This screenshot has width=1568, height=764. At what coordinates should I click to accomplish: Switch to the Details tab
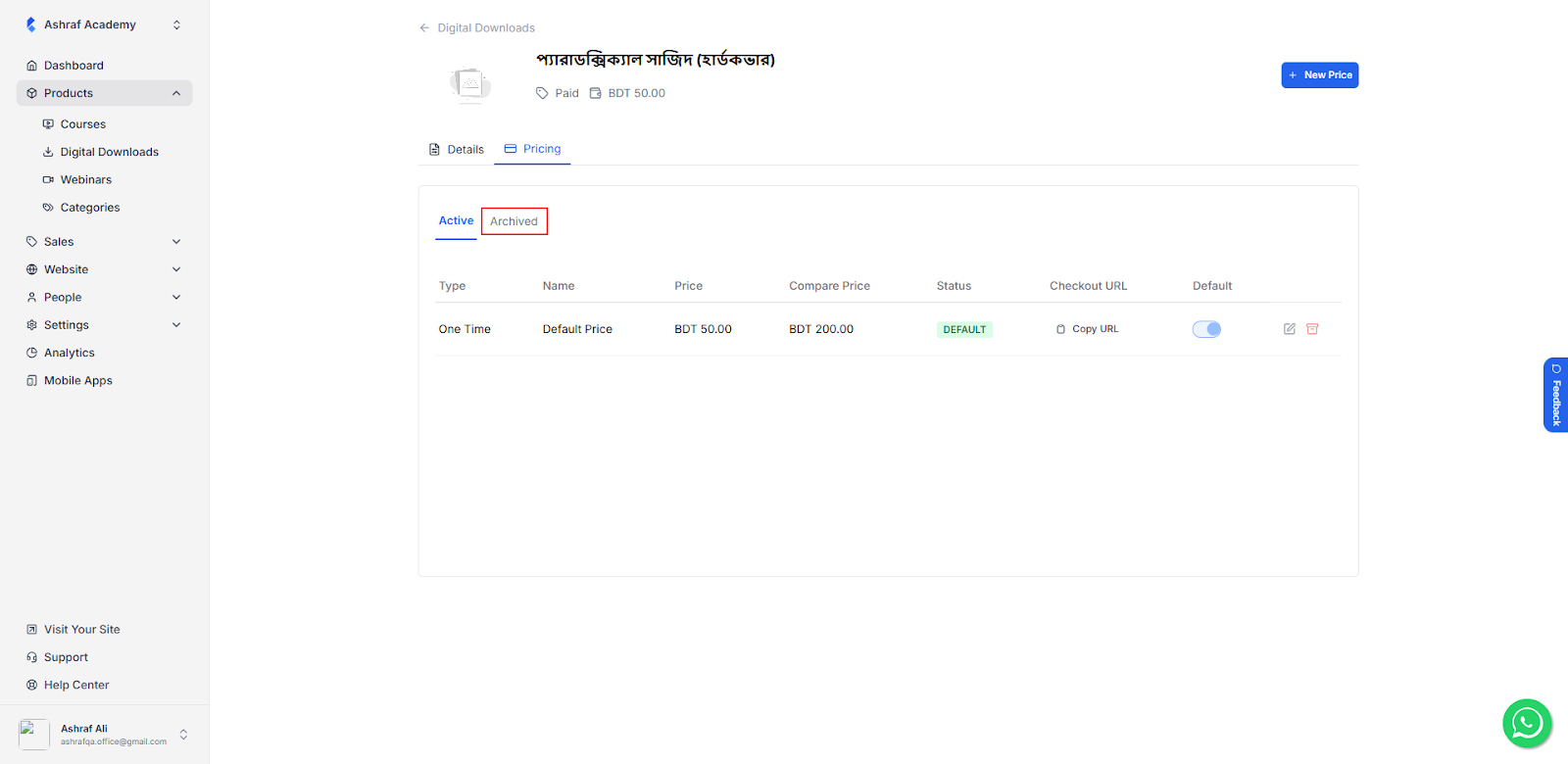click(457, 150)
